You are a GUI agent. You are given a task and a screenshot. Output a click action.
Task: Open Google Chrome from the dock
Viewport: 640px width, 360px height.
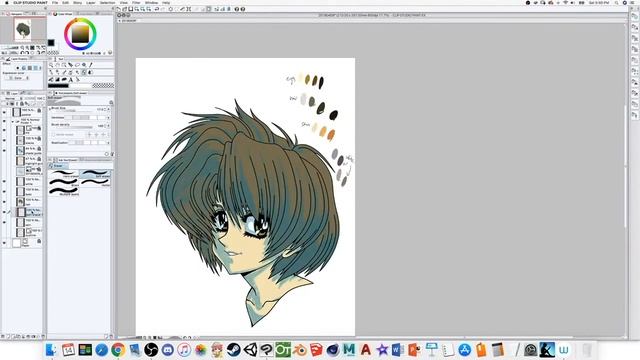point(118,350)
